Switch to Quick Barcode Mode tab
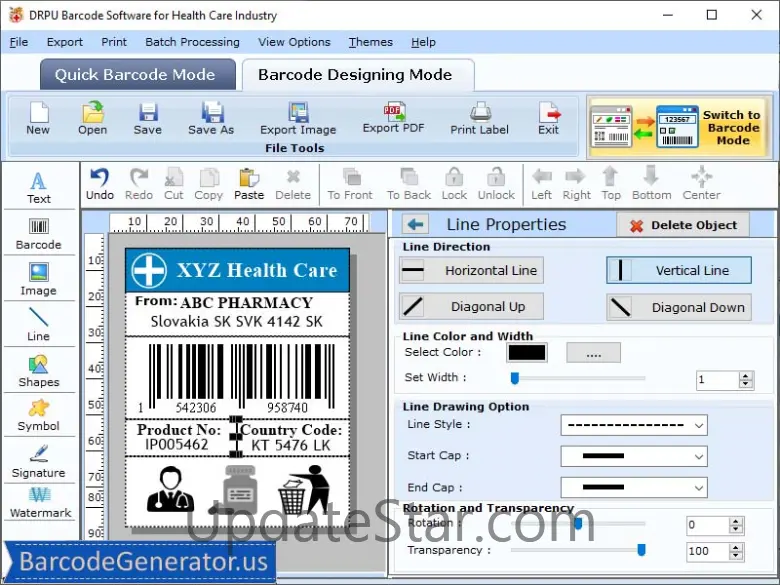This screenshot has height=585, width=780. pyautogui.click(x=137, y=75)
